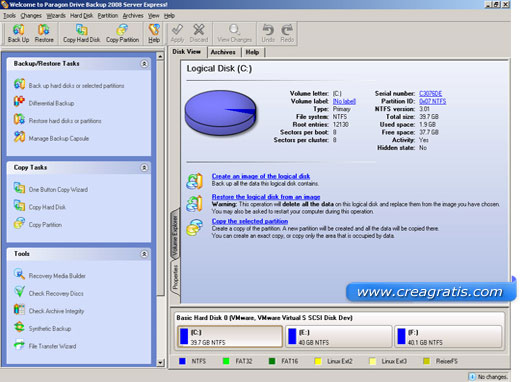Screen dimensions: 530x382
Task: Click the Check Archive Integrity icon
Action: pyautogui.click(x=19, y=309)
